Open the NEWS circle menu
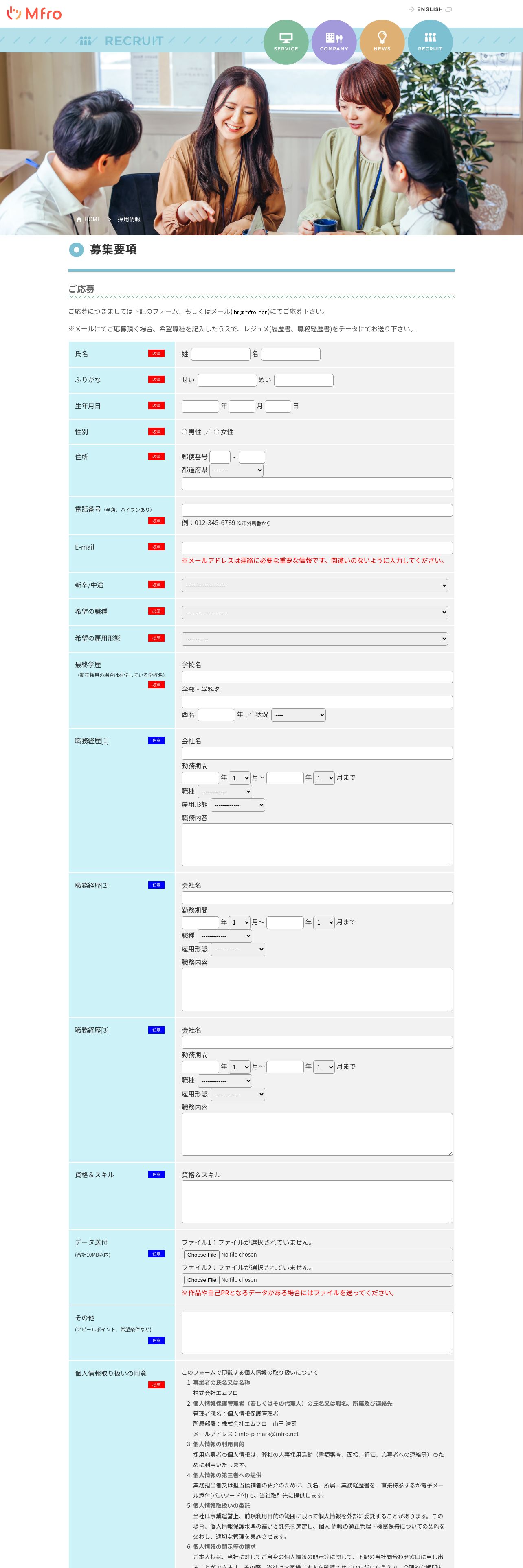 382,42
